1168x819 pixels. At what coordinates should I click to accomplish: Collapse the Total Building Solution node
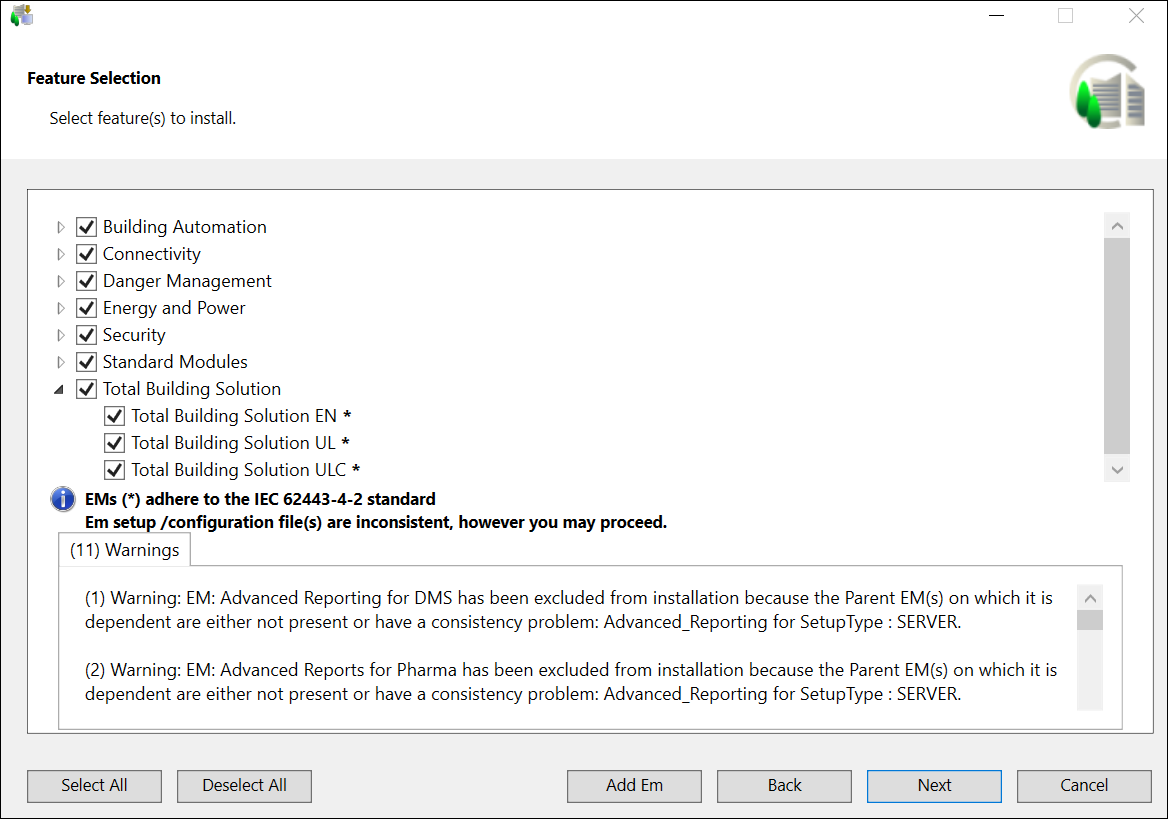coord(58,389)
